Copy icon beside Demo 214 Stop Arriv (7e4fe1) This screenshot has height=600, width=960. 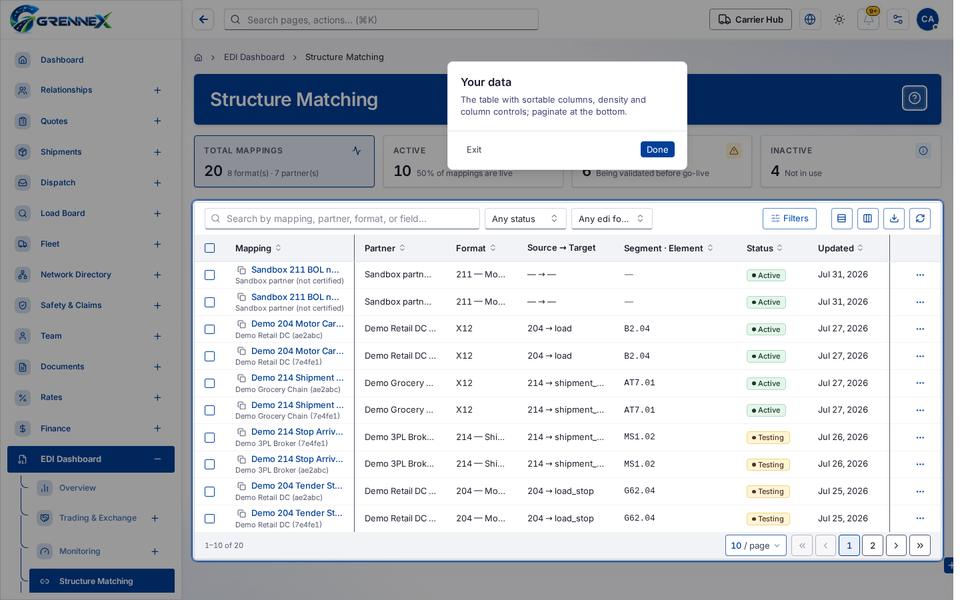242,432
